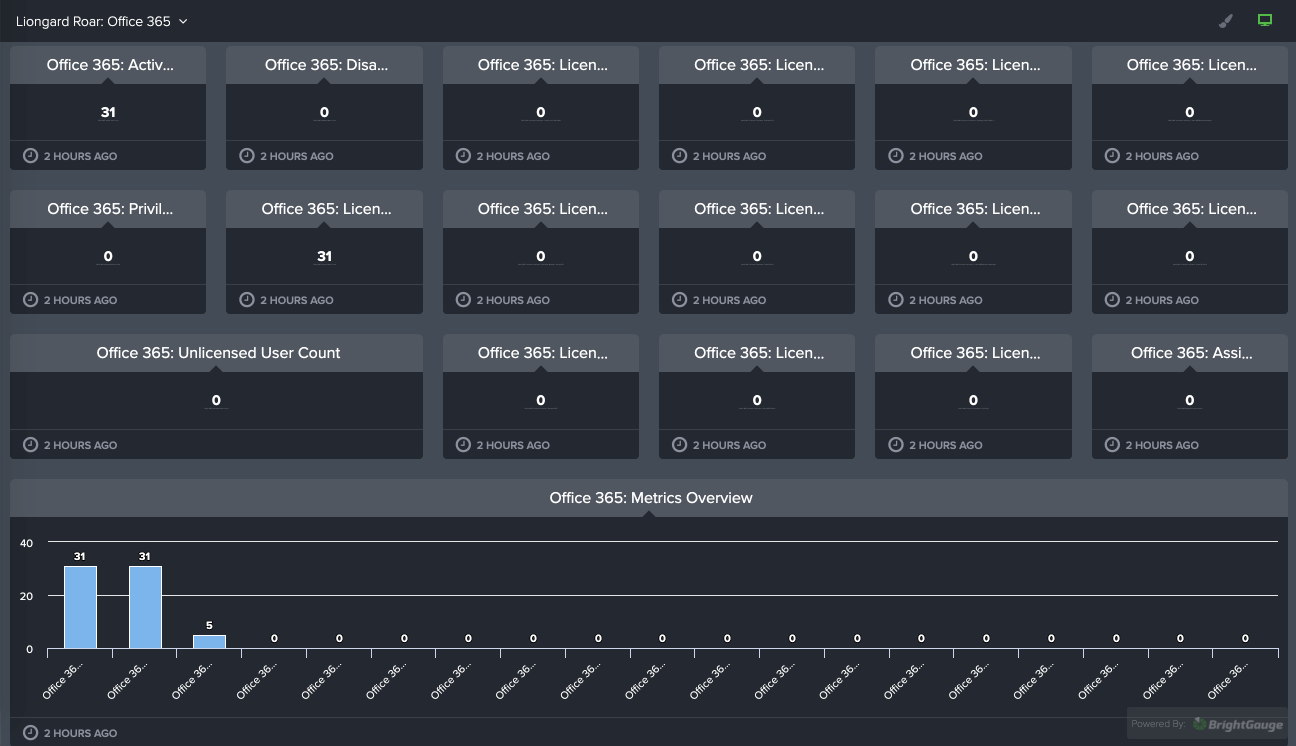Screen dimensions: 1296x746
Task: Open the Powered By BrightGauge logo link
Action: click(x=1236, y=724)
